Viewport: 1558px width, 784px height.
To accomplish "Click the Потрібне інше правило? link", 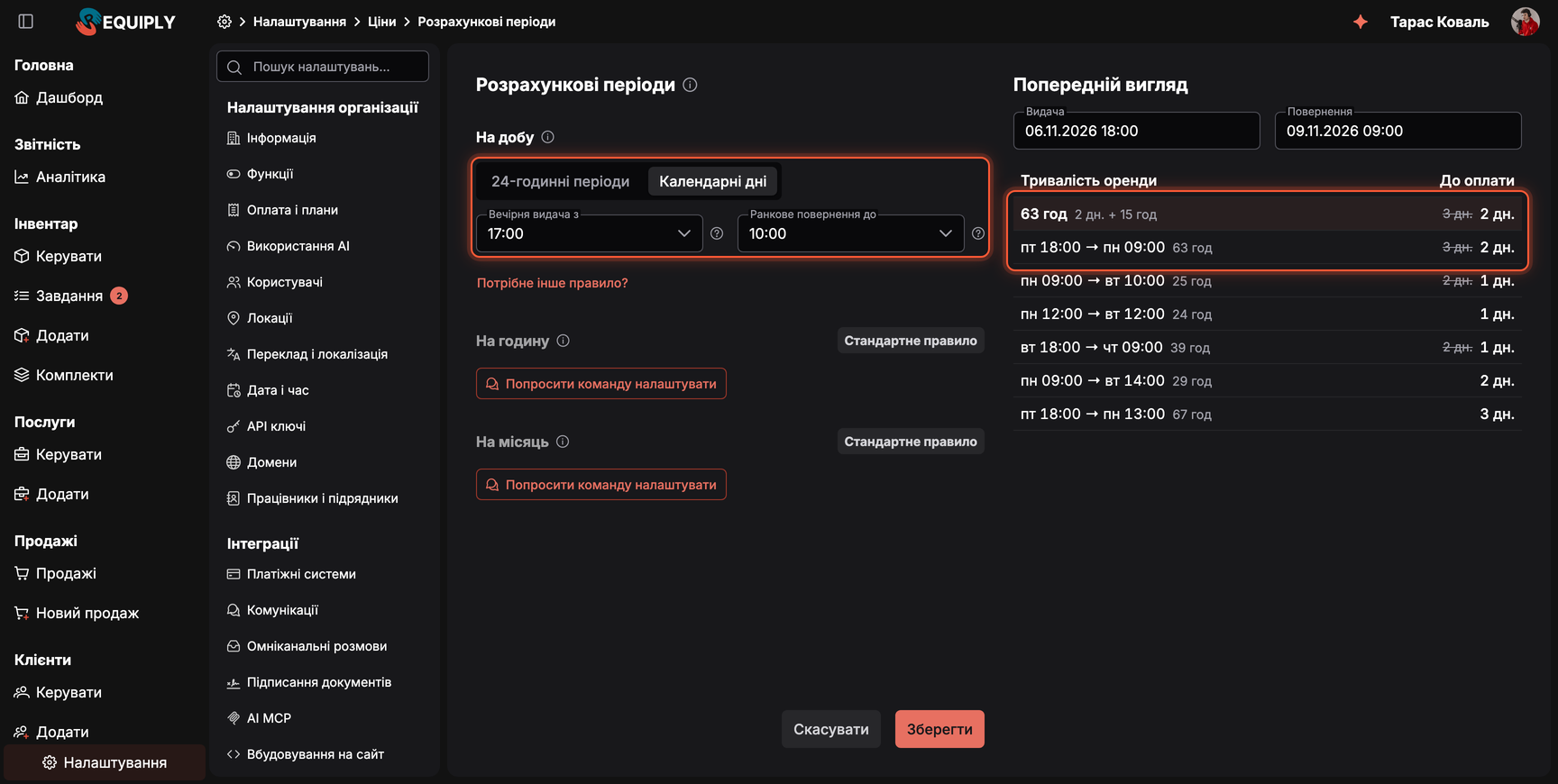I will pos(552,283).
